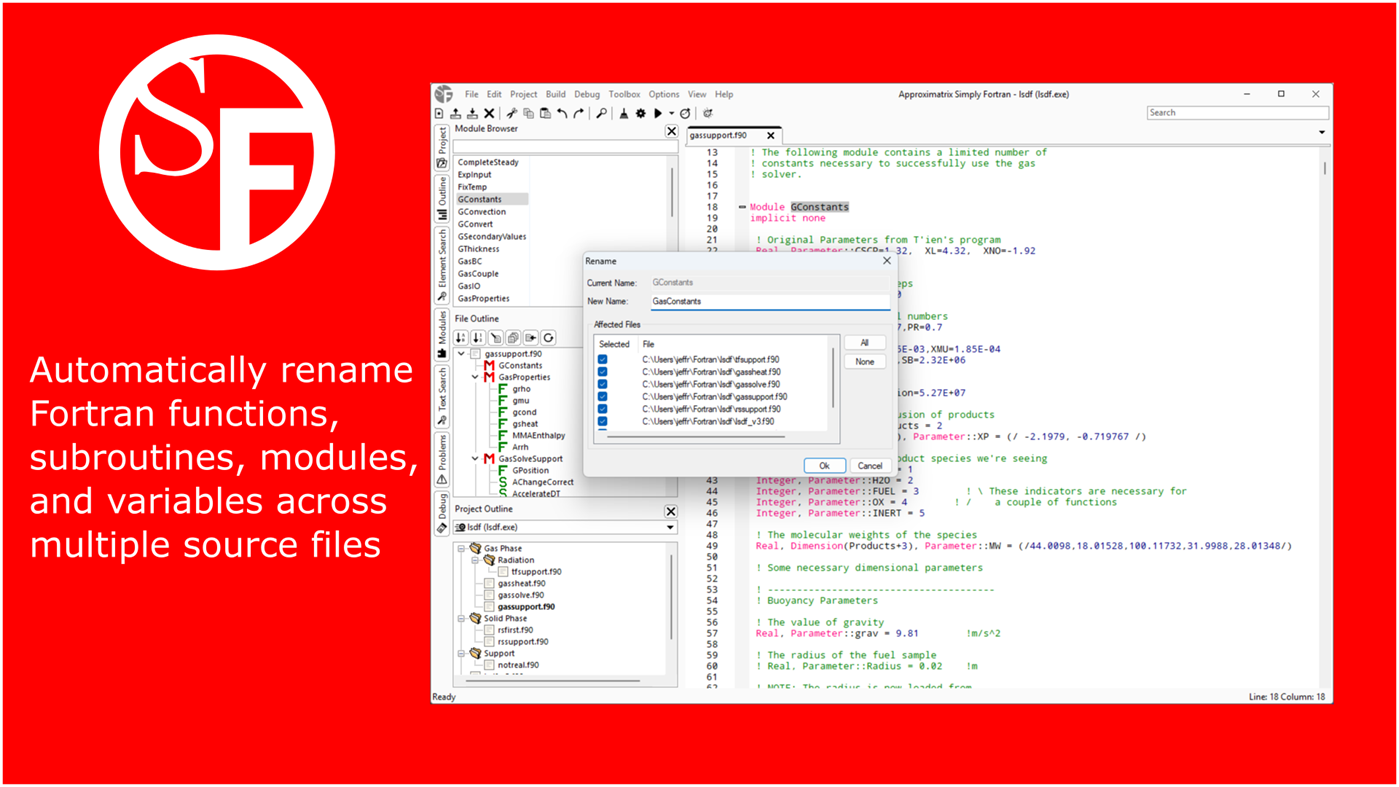Click the stopwatch profile toolbar icon
1399x787 pixels.
(x=685, y=114)
